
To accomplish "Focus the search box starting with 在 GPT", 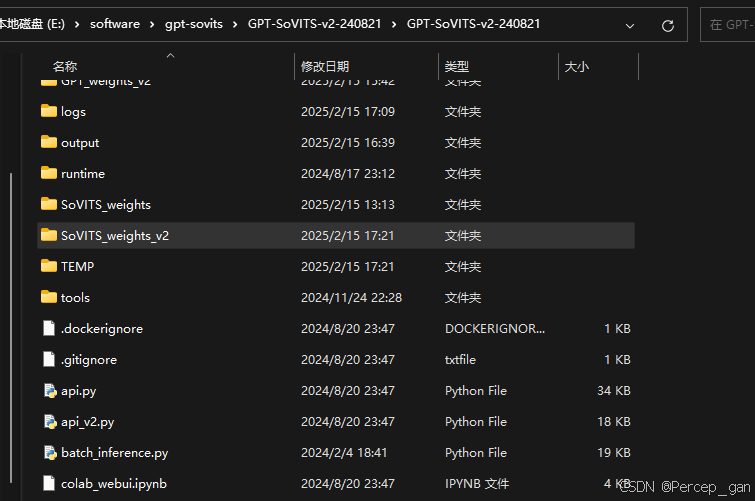I will [x=728, y=25].
